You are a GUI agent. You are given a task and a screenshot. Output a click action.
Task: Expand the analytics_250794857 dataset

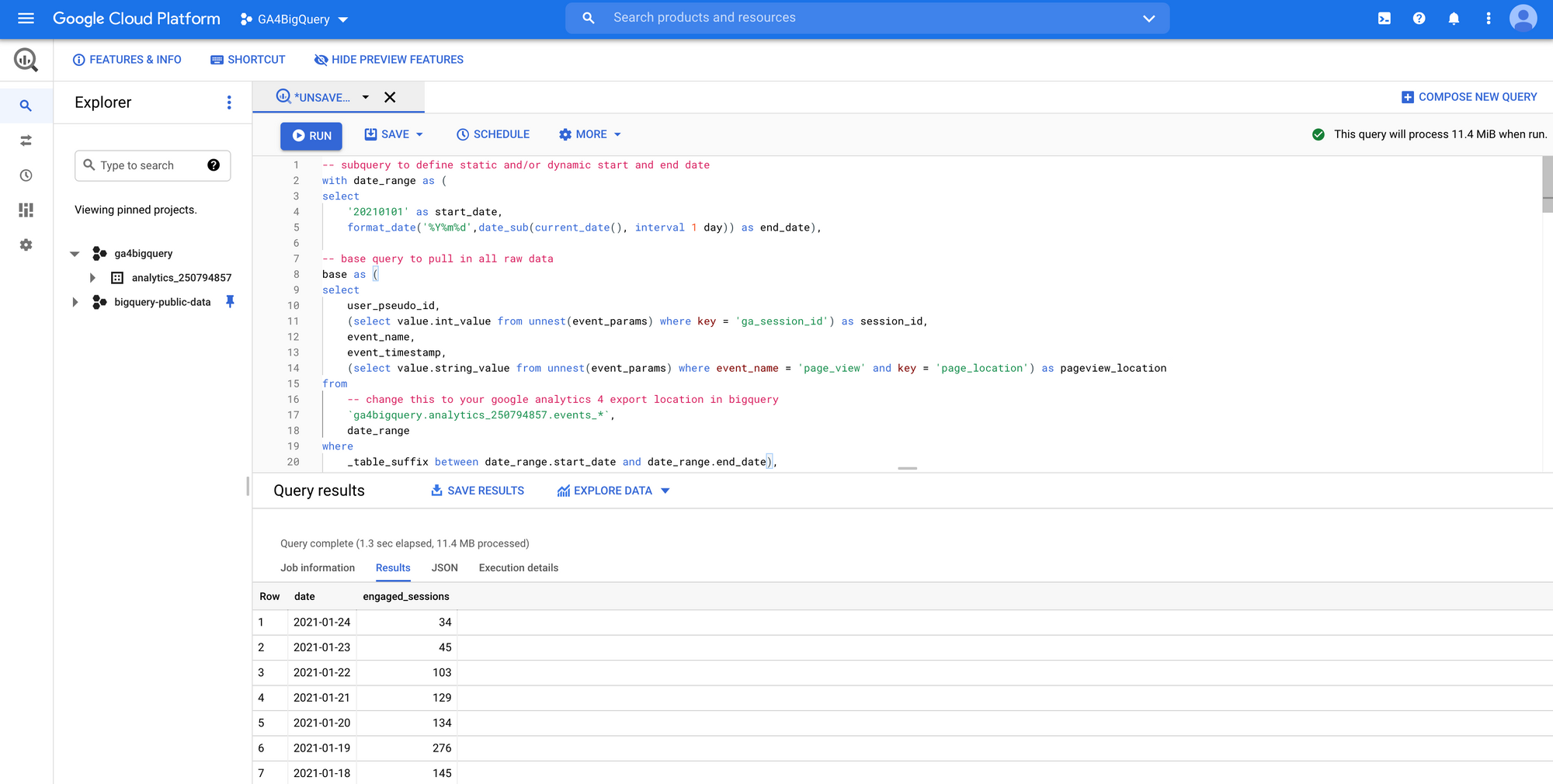pos(92,278)
